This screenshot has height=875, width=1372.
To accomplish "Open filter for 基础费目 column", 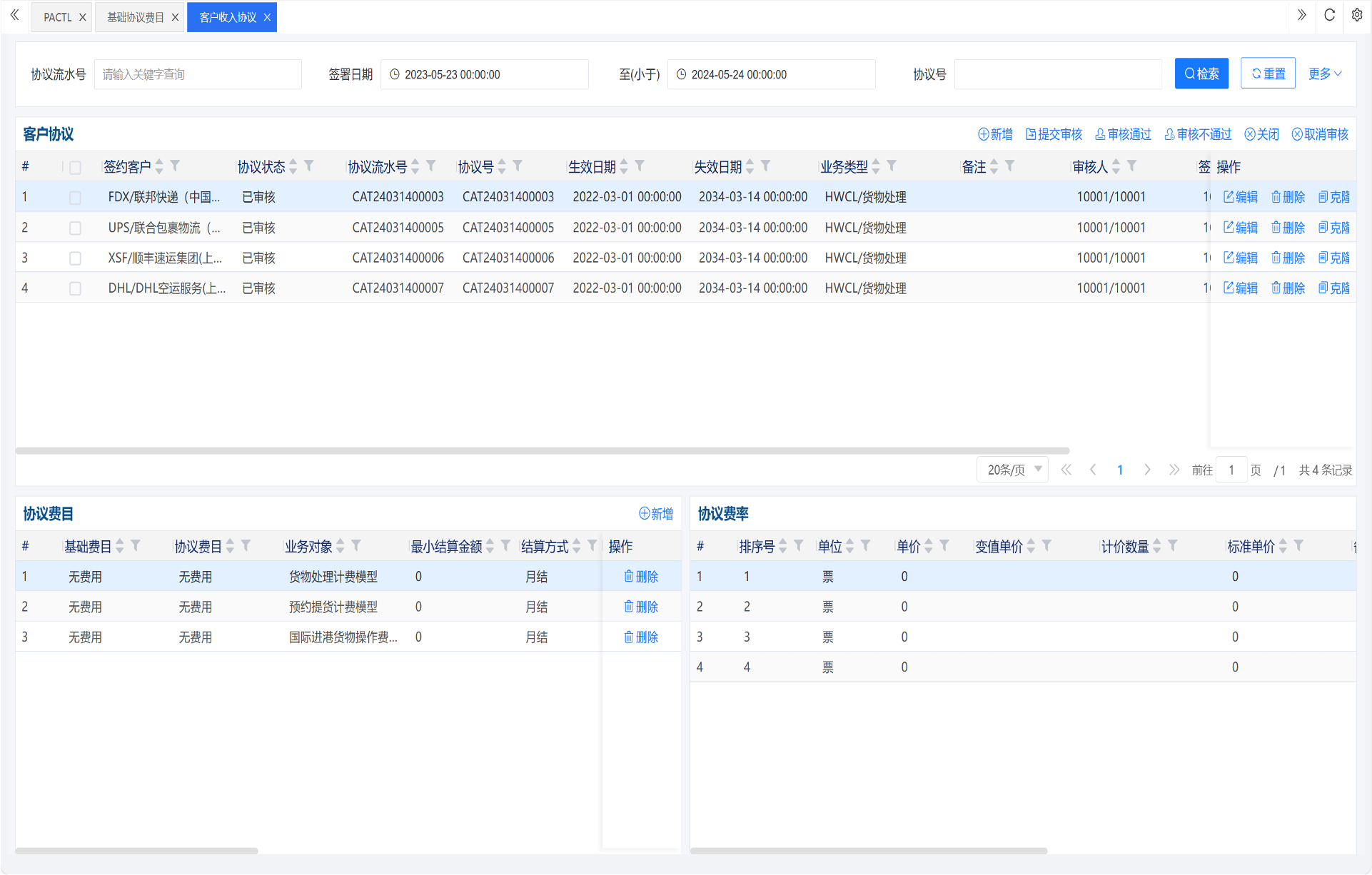I will click(136, 546).
